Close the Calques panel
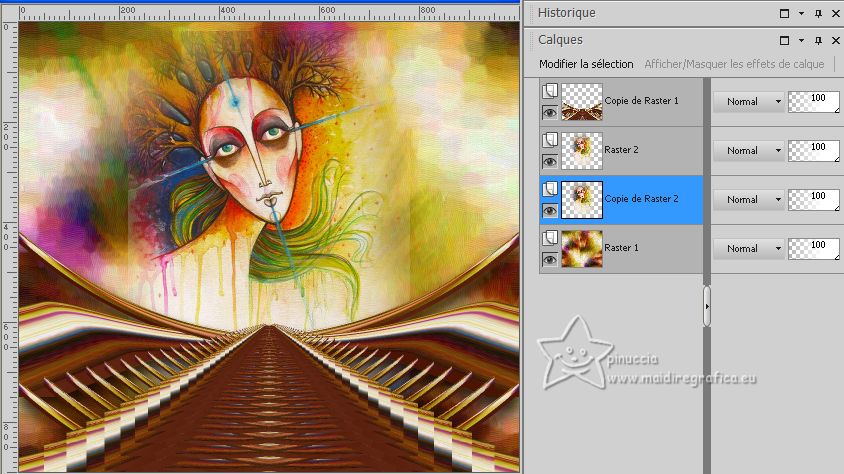Screen dimensions: 844x474 pos(835,40)
